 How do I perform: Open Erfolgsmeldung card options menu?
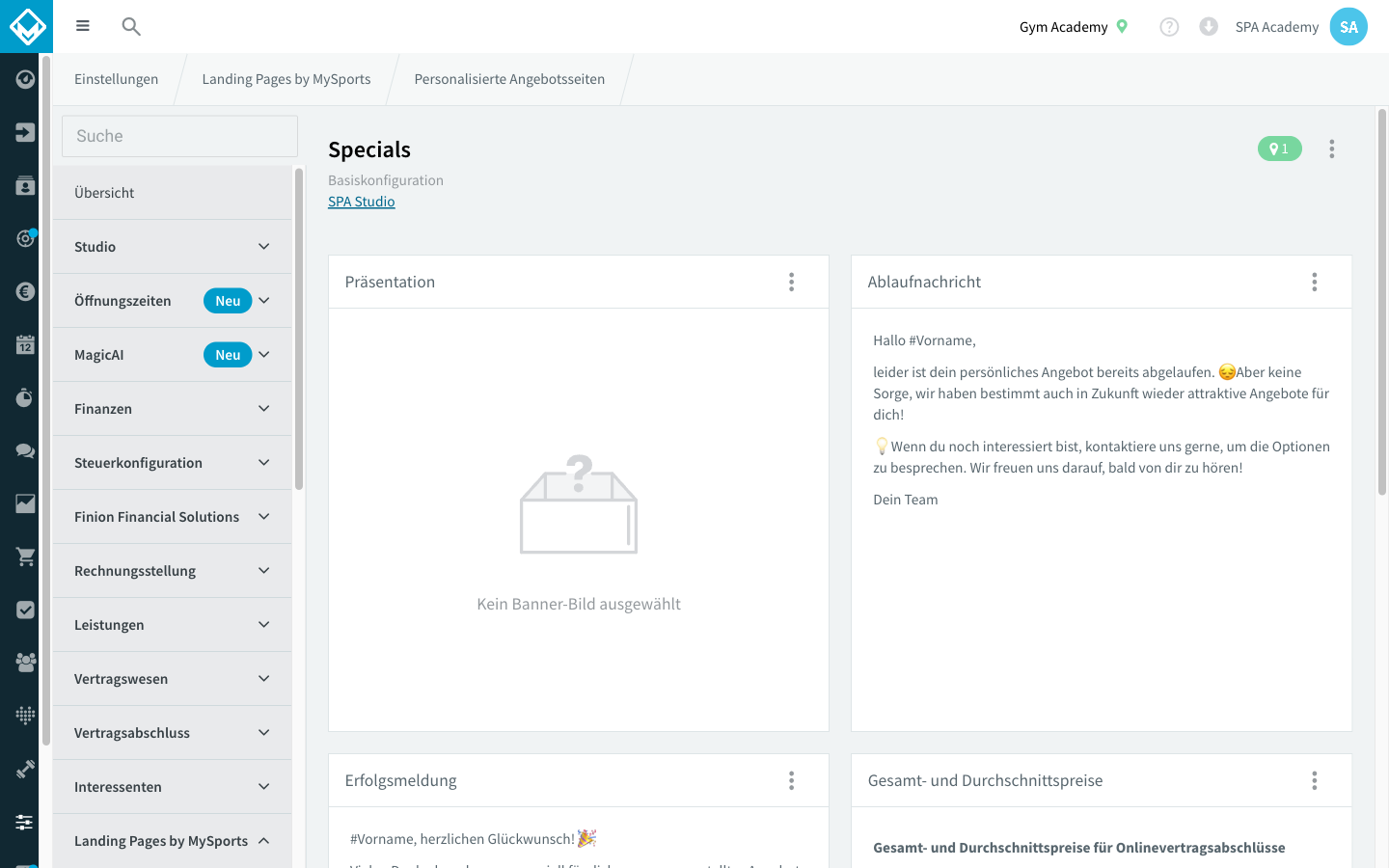click(x=792, y=780)
